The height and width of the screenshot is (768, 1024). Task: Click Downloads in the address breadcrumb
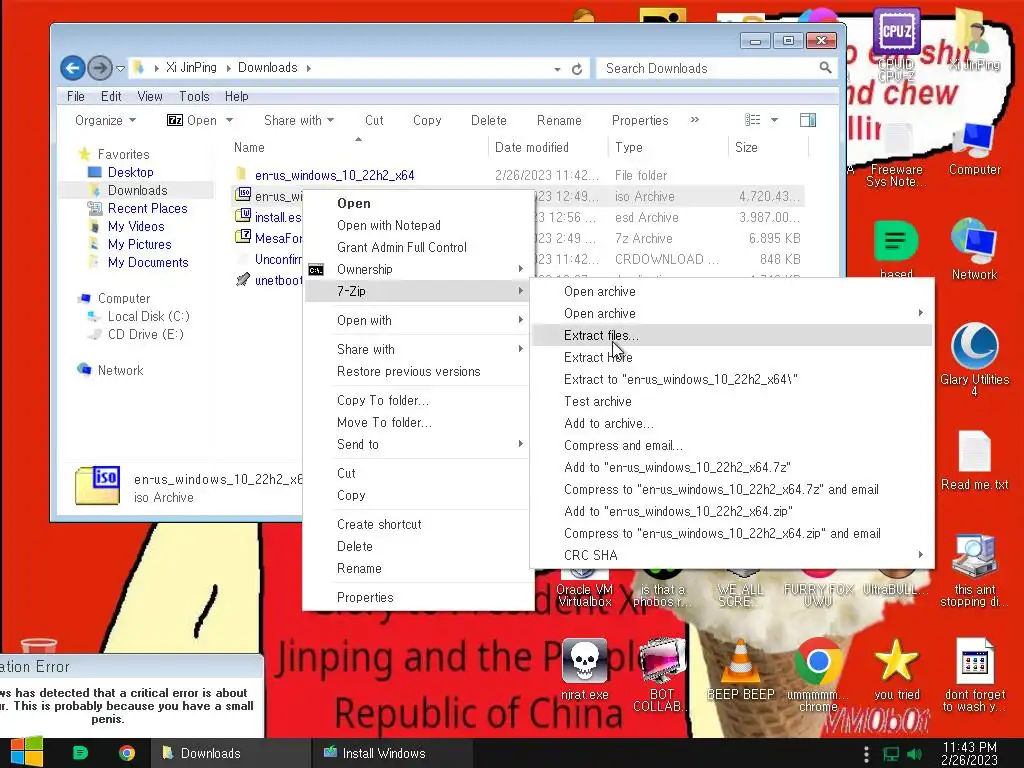click(267, 68)
